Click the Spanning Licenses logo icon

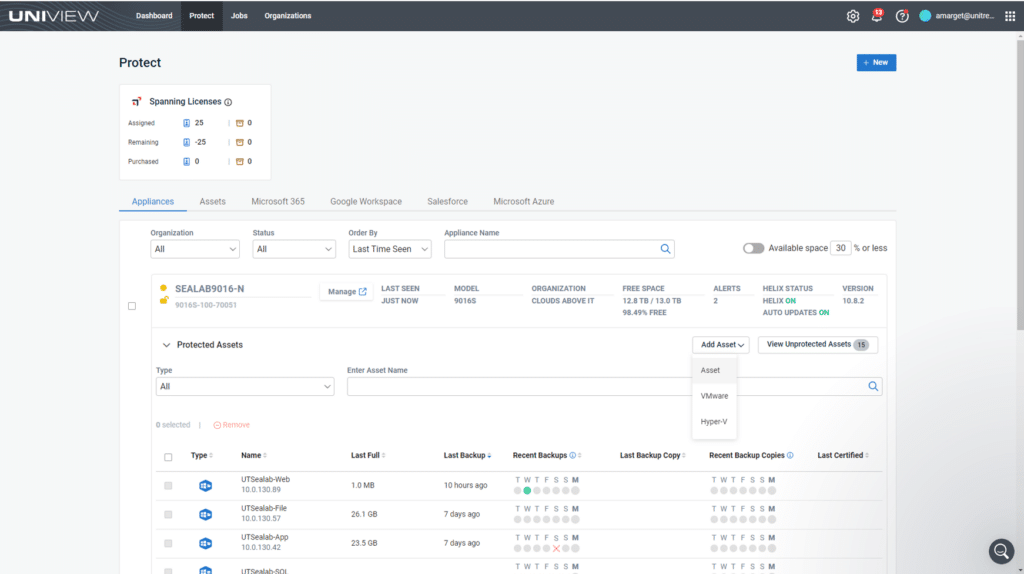click(136, 101)
